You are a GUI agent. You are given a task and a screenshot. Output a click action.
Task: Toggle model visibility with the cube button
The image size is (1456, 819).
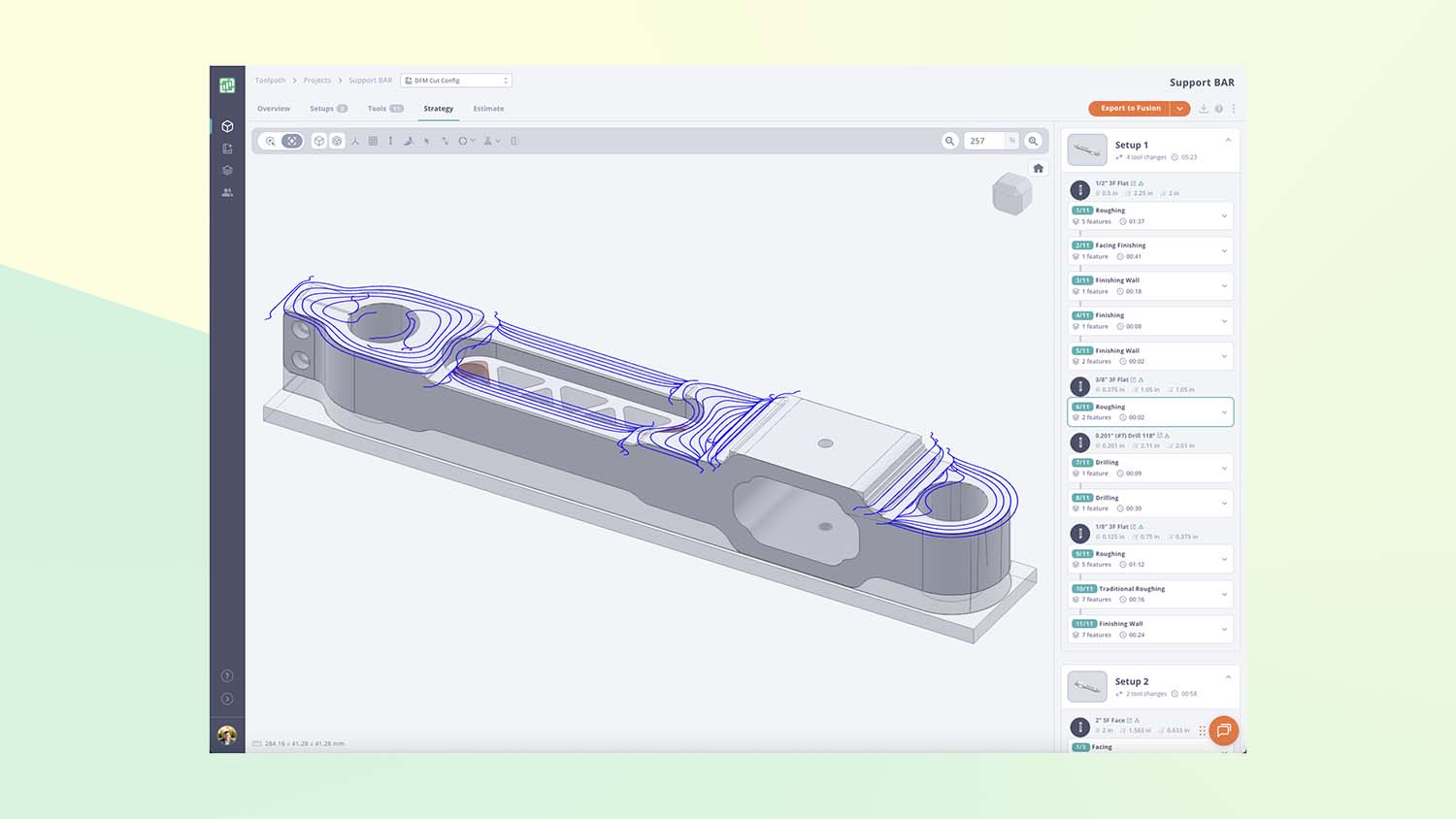click(318, 141)
